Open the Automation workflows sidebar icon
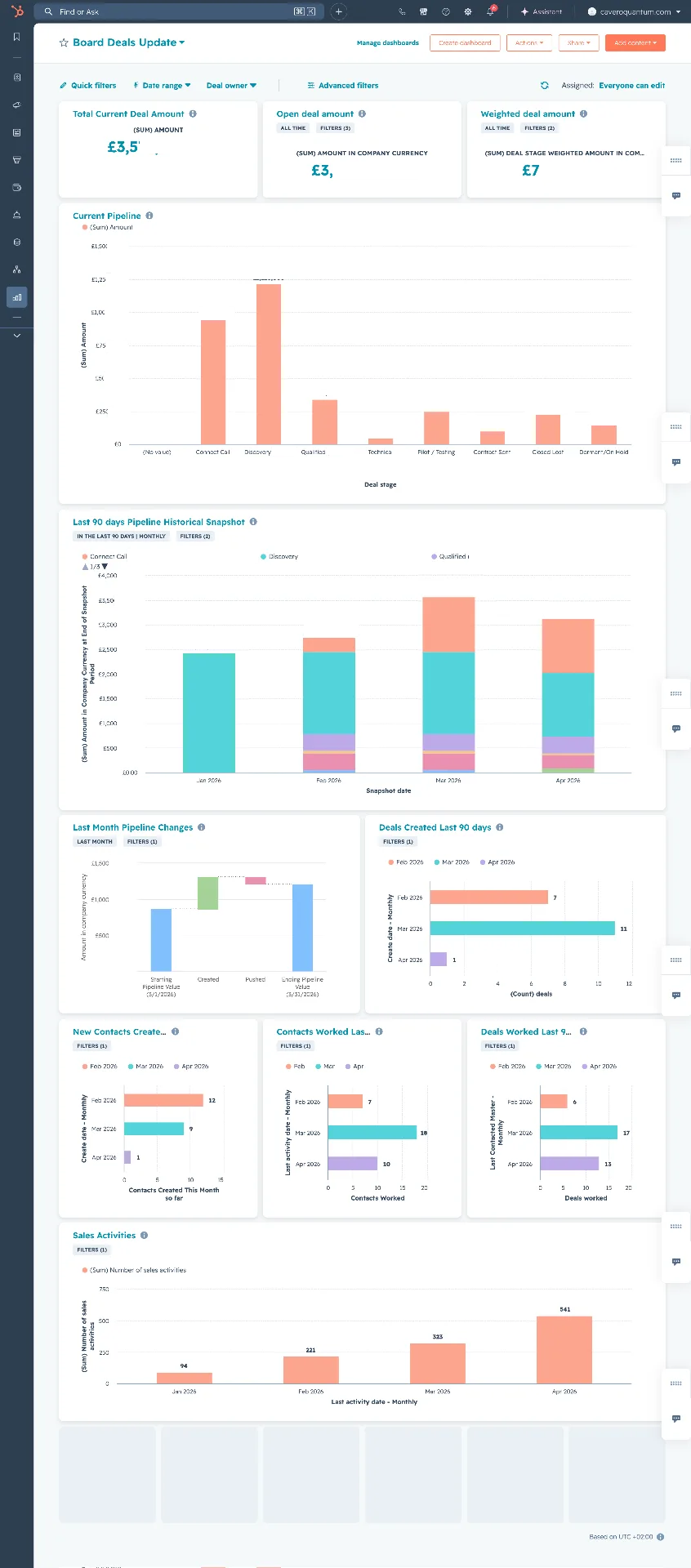 click(16, 269)
